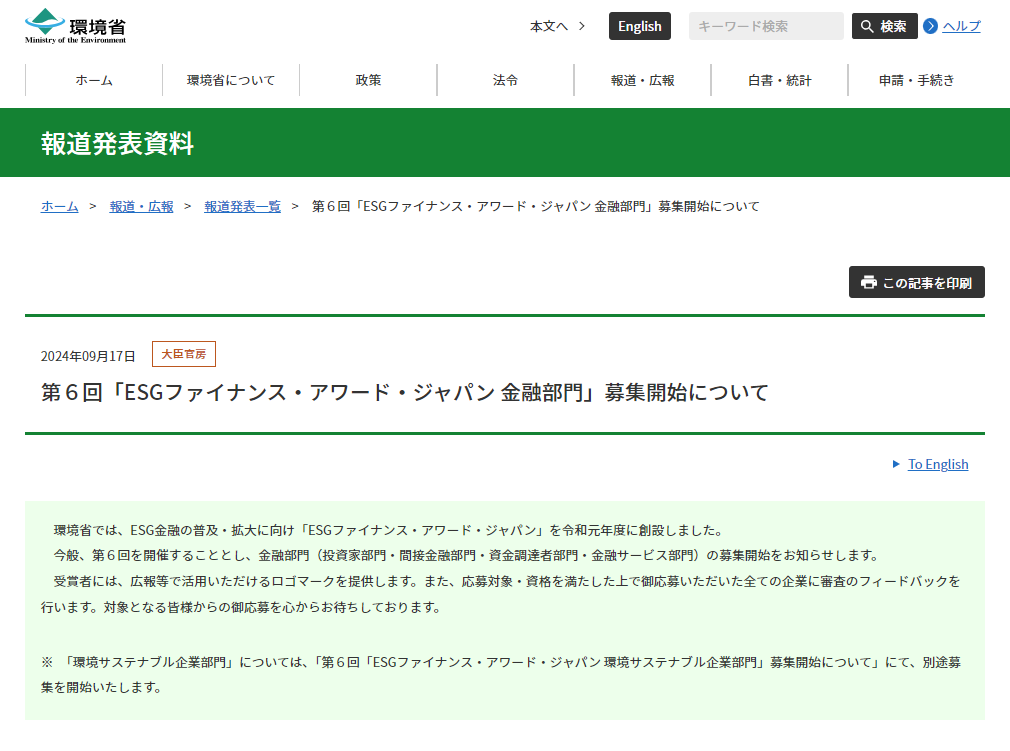Click the printer icon to print the article
The image size is (1010, 751).
869,282
